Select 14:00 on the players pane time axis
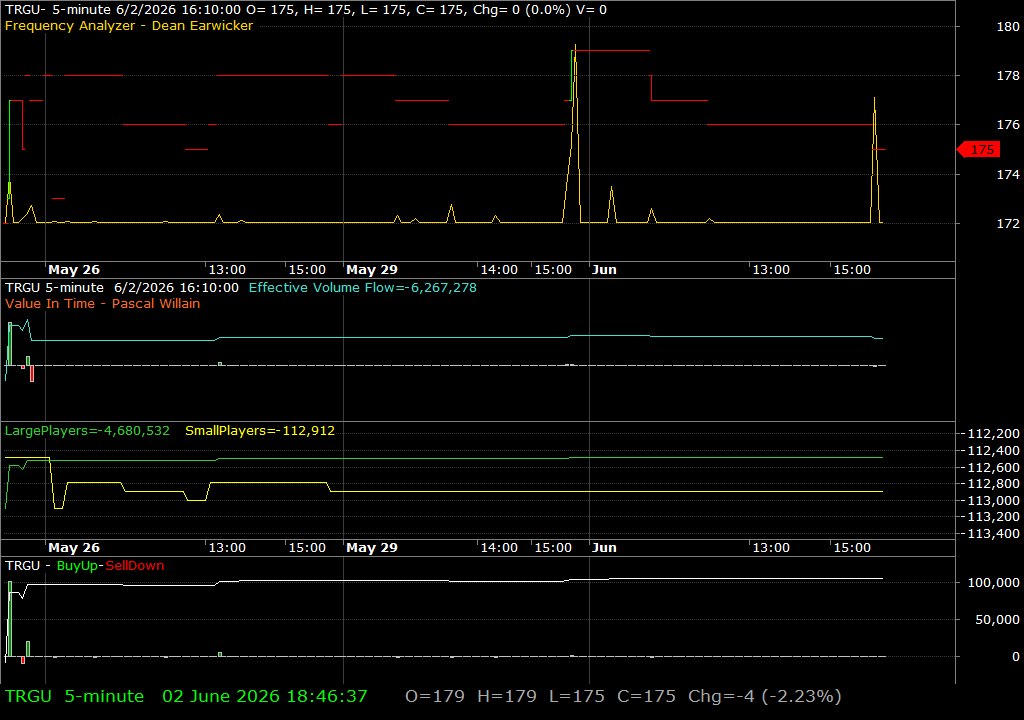Screen dimensions: 1024x720 pyautogui.click(x=499, y=548)
